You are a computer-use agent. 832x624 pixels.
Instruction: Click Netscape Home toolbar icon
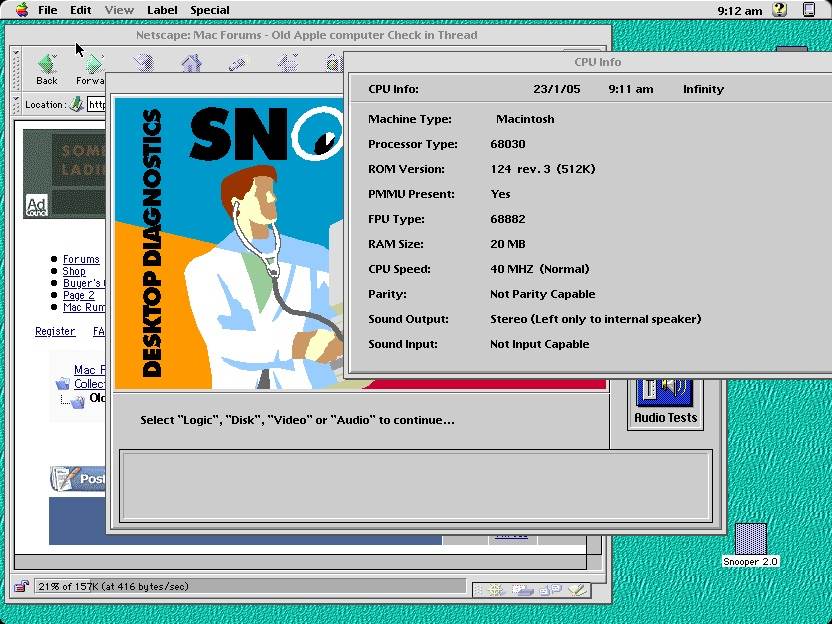point(191,63)
